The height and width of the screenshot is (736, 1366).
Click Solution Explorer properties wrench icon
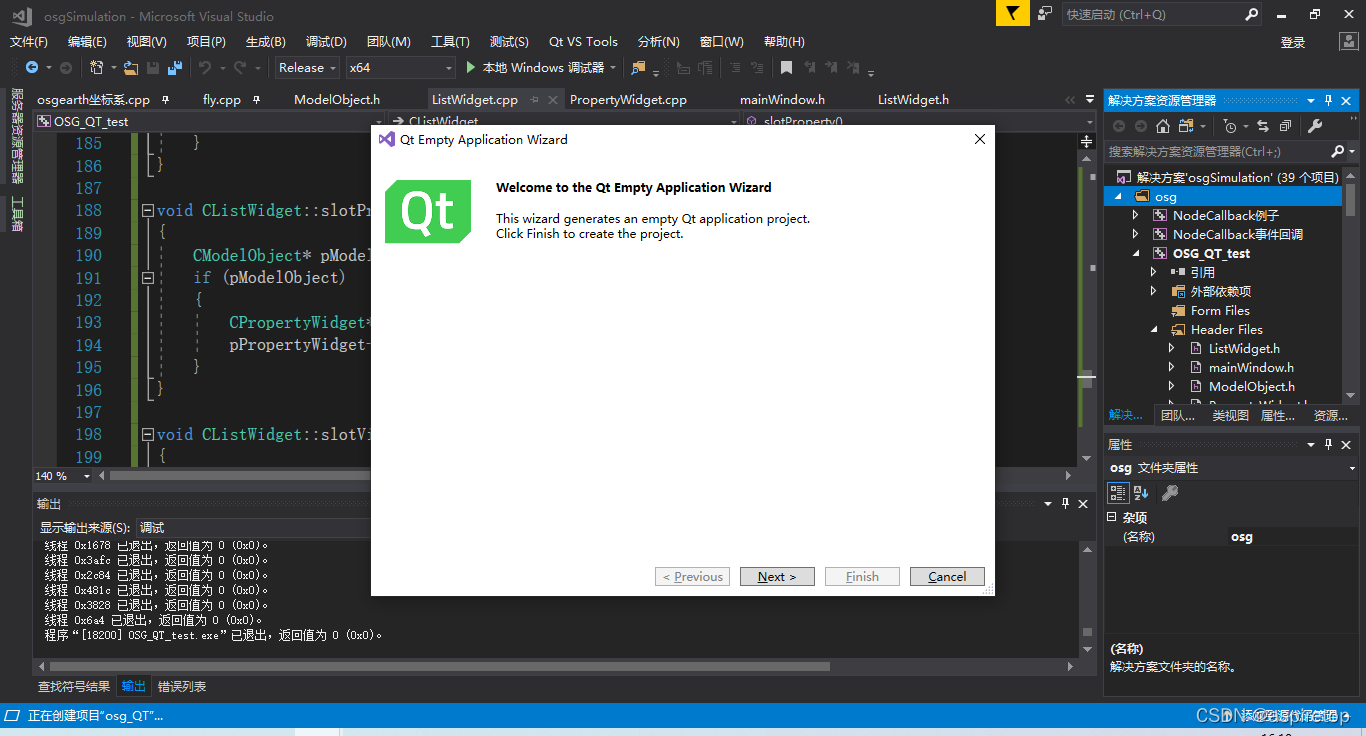click(x=1315, y=126)
